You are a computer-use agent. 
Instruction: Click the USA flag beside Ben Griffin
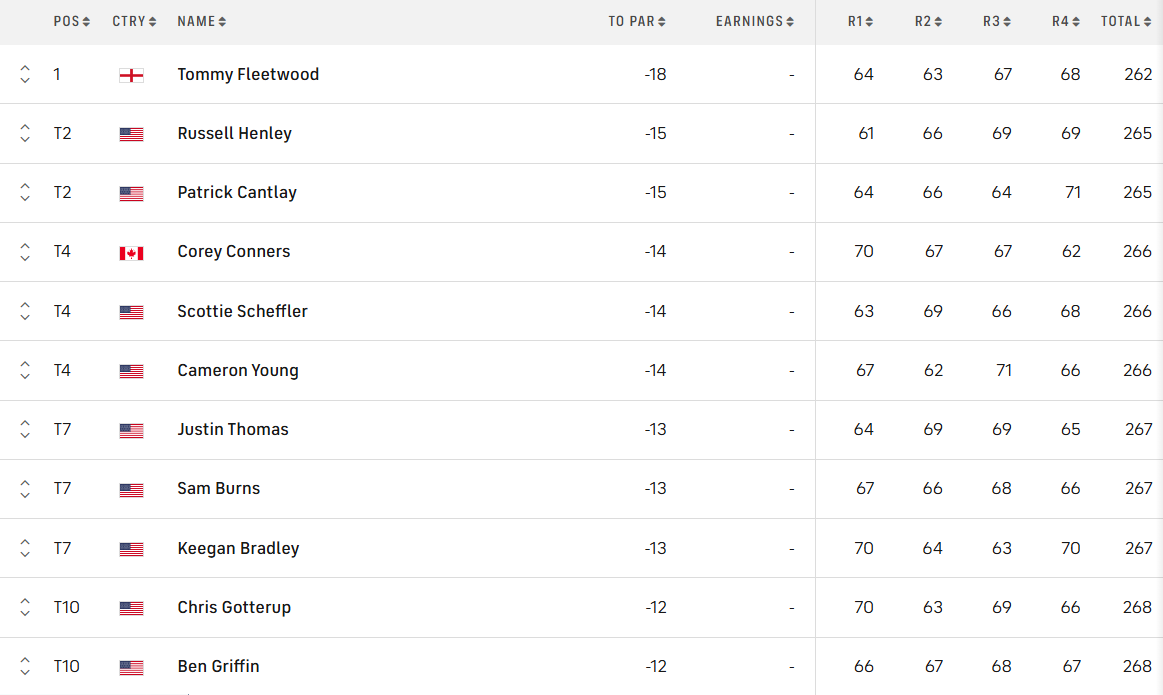[131, 667]
